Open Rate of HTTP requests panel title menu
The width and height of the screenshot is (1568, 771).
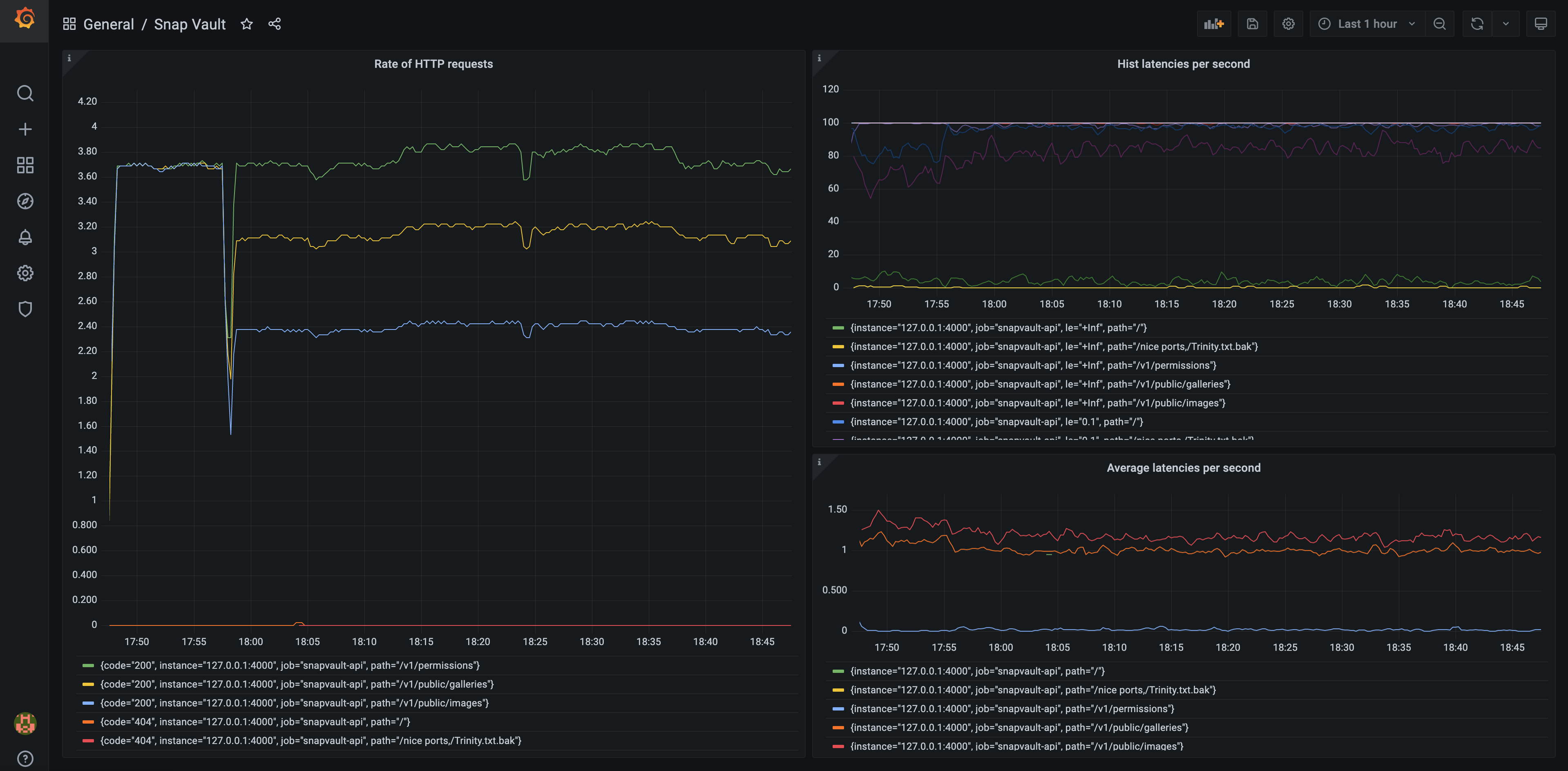433,64
